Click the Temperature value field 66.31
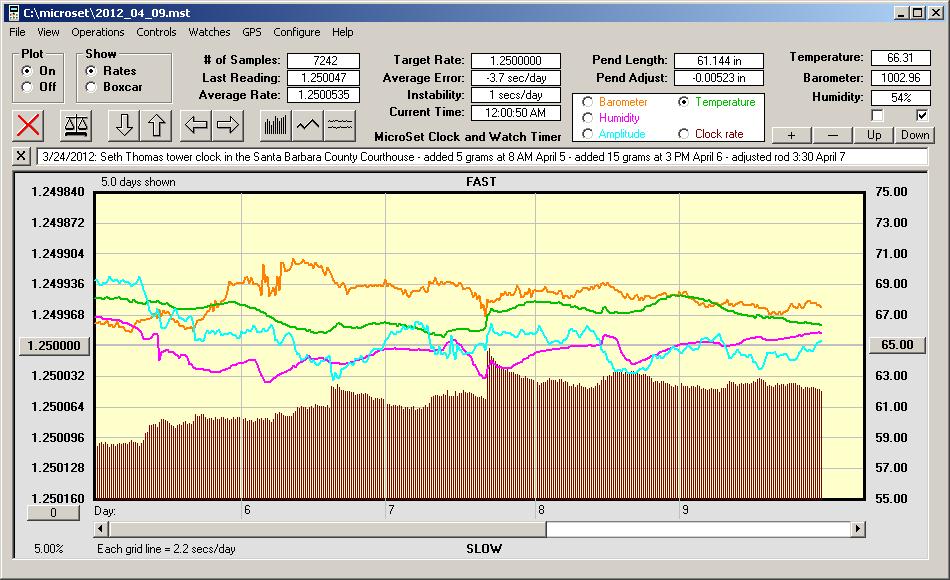 coord(900,58)
